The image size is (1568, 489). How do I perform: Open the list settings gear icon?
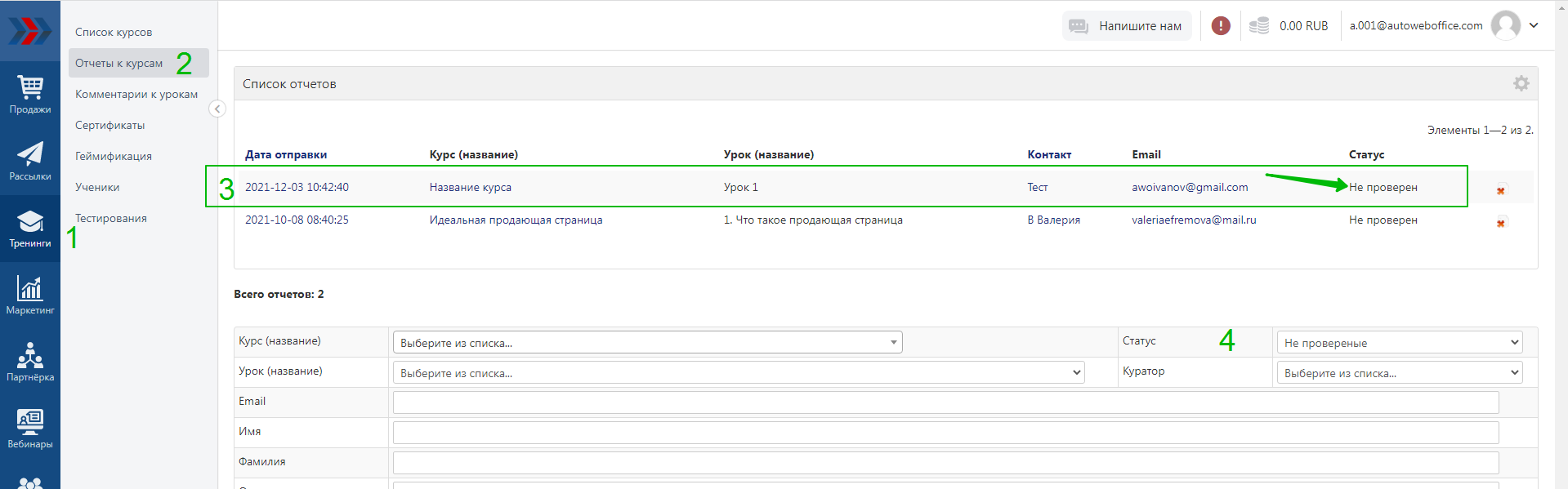(x=1521, y=83)
